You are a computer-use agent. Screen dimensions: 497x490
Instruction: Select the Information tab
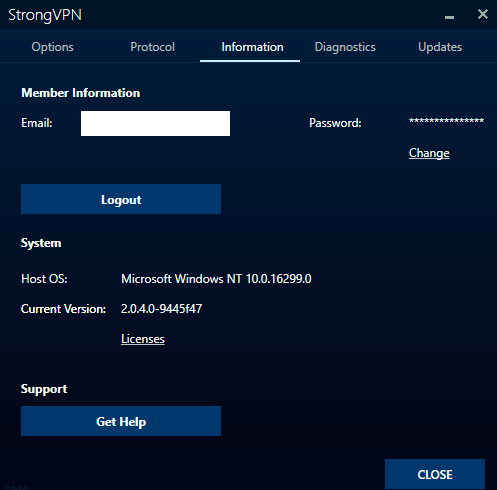pyautogui.click(x=252, y=47)
